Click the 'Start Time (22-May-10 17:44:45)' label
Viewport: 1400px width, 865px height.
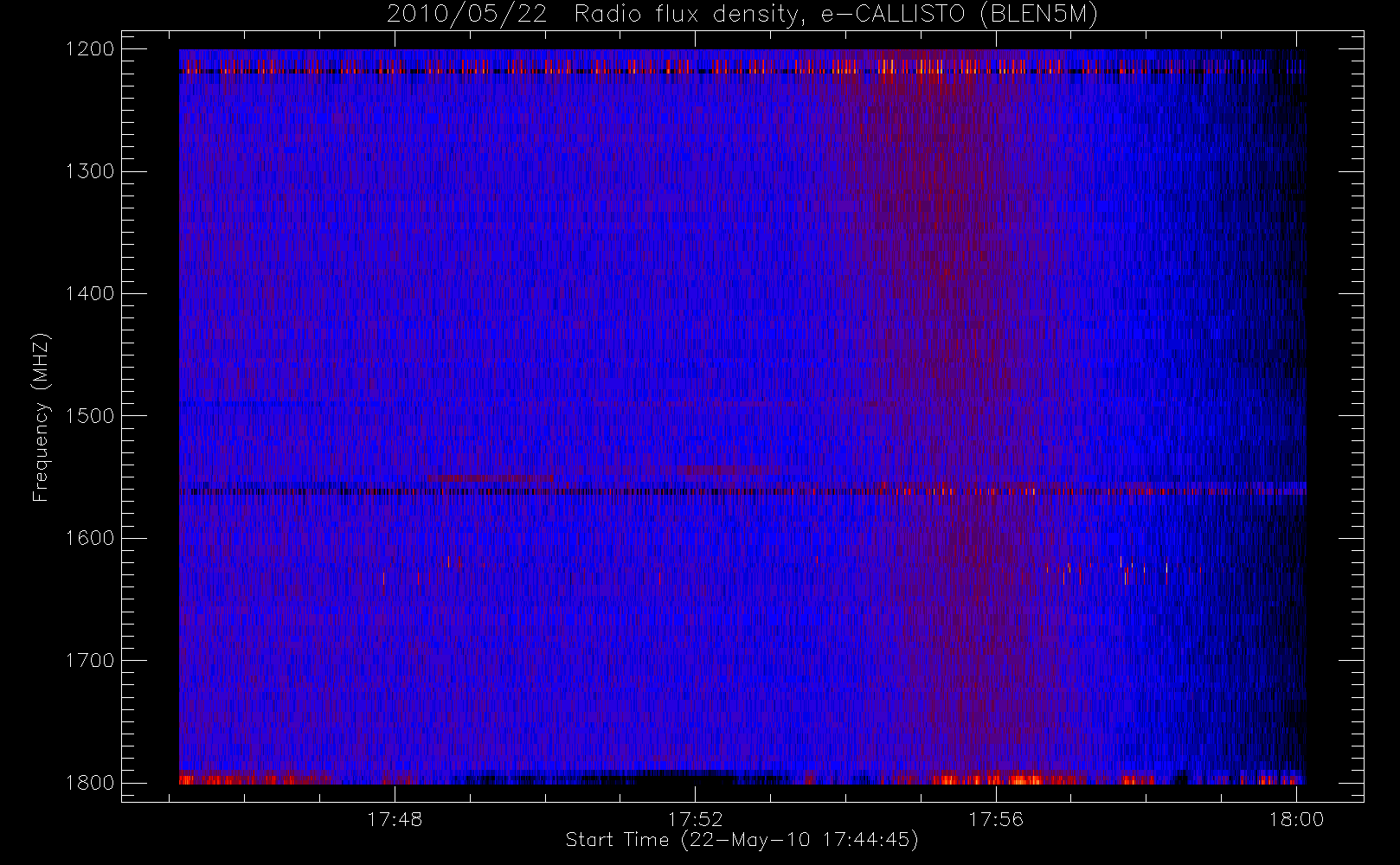(742, 840)
